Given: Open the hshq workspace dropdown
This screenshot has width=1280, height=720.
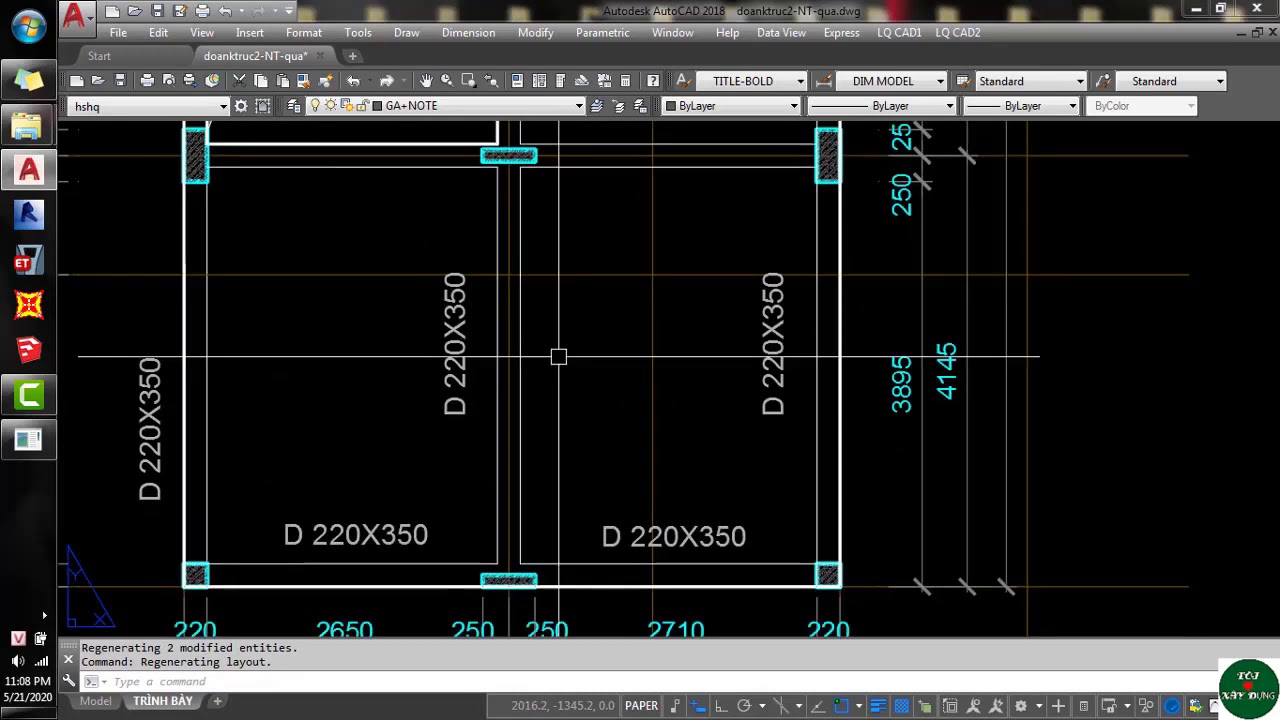Looking at the screenshot, I should point(223,106).
